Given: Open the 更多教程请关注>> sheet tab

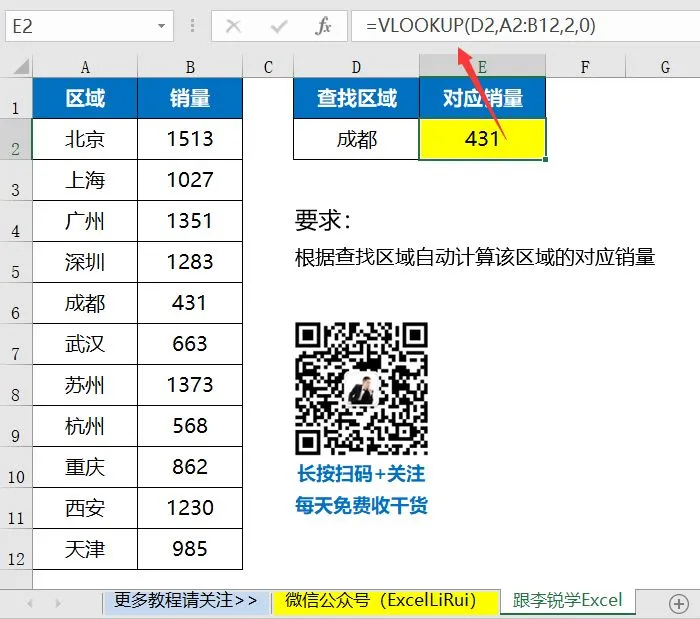Looking at the screenshot, I should [x=185, y=601].
